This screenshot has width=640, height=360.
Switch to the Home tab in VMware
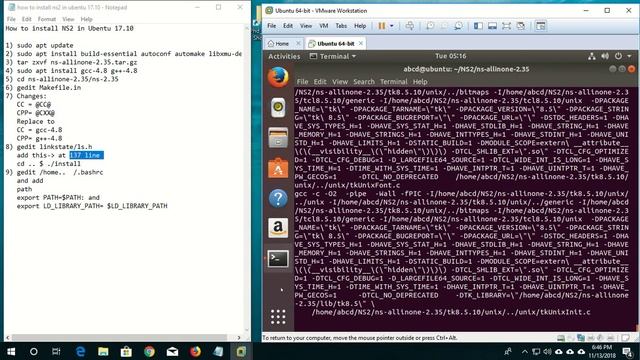[x=282, y=43]
